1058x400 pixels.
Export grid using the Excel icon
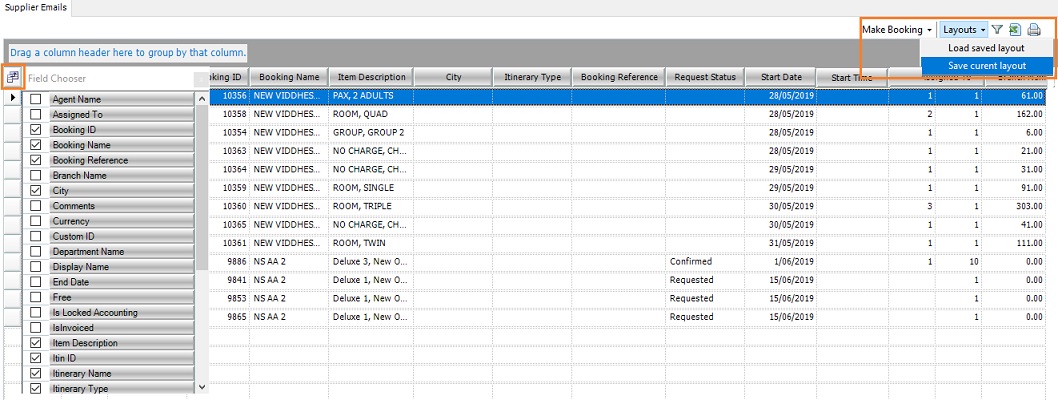(1014, 30)
